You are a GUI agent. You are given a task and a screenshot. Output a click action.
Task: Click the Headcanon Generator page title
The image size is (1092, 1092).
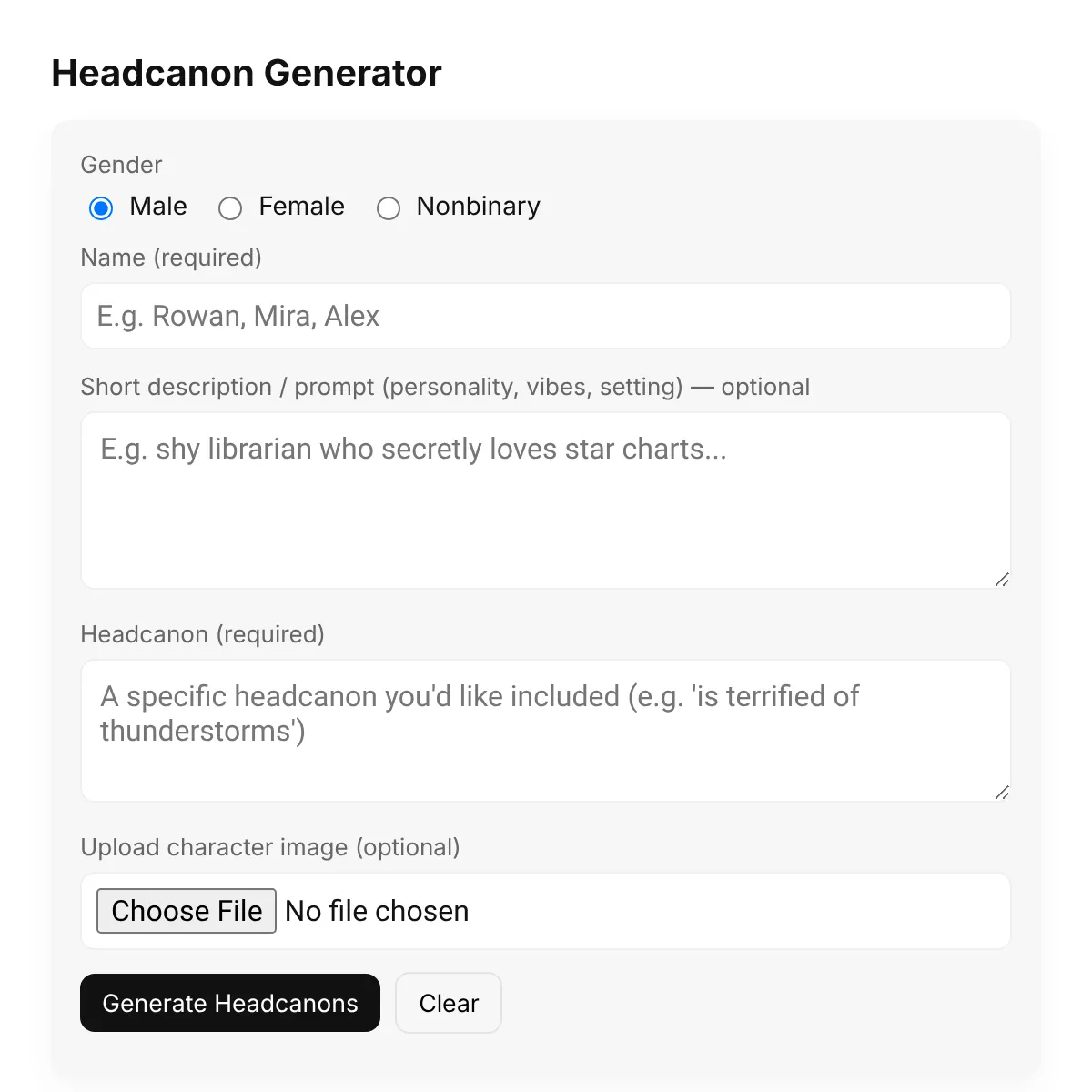(247, 73)
